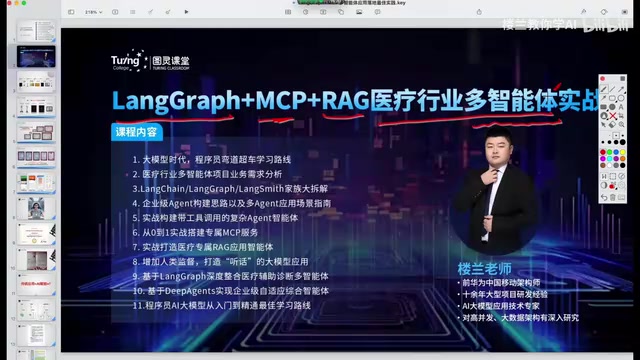Viewport: 640px width, 360px height.
Task: Click the dashed selection rectangle icon
Action: (612, 176)
